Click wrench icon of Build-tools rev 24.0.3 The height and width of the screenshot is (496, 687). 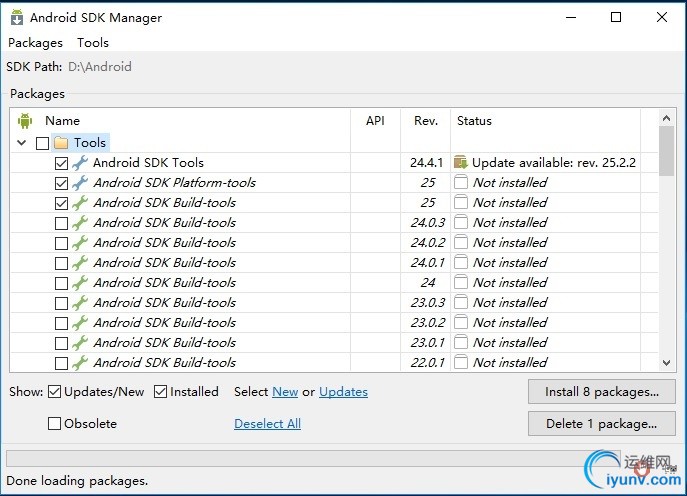pyautogui.click(x=80, y=223)
